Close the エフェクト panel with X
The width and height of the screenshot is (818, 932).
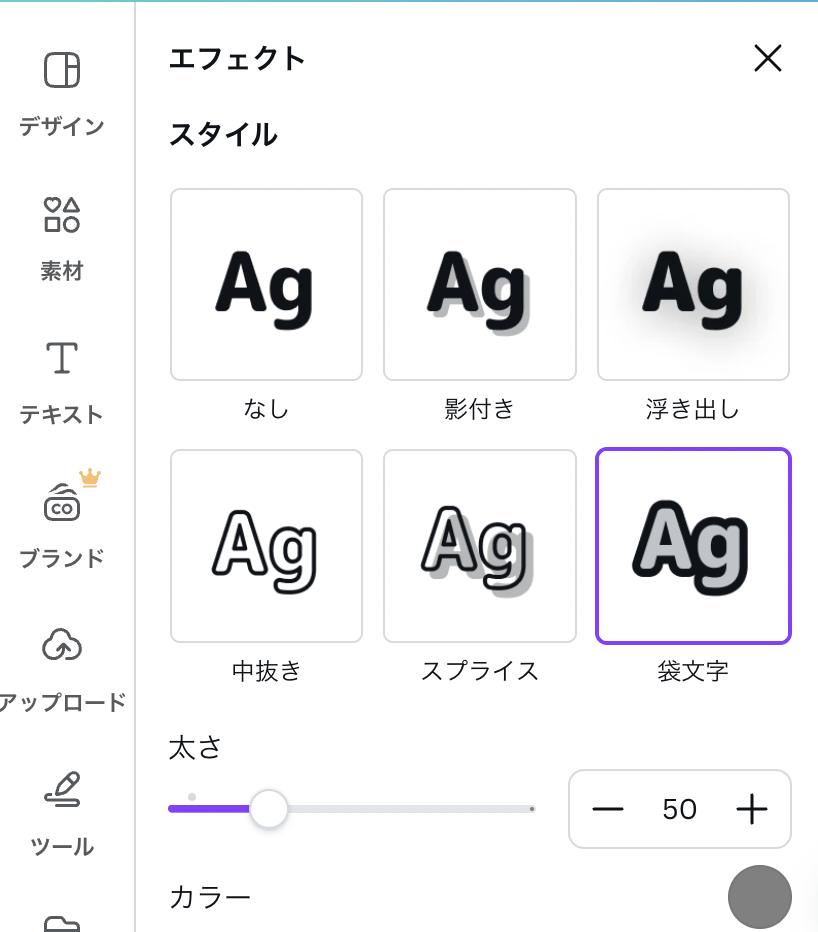767,59
